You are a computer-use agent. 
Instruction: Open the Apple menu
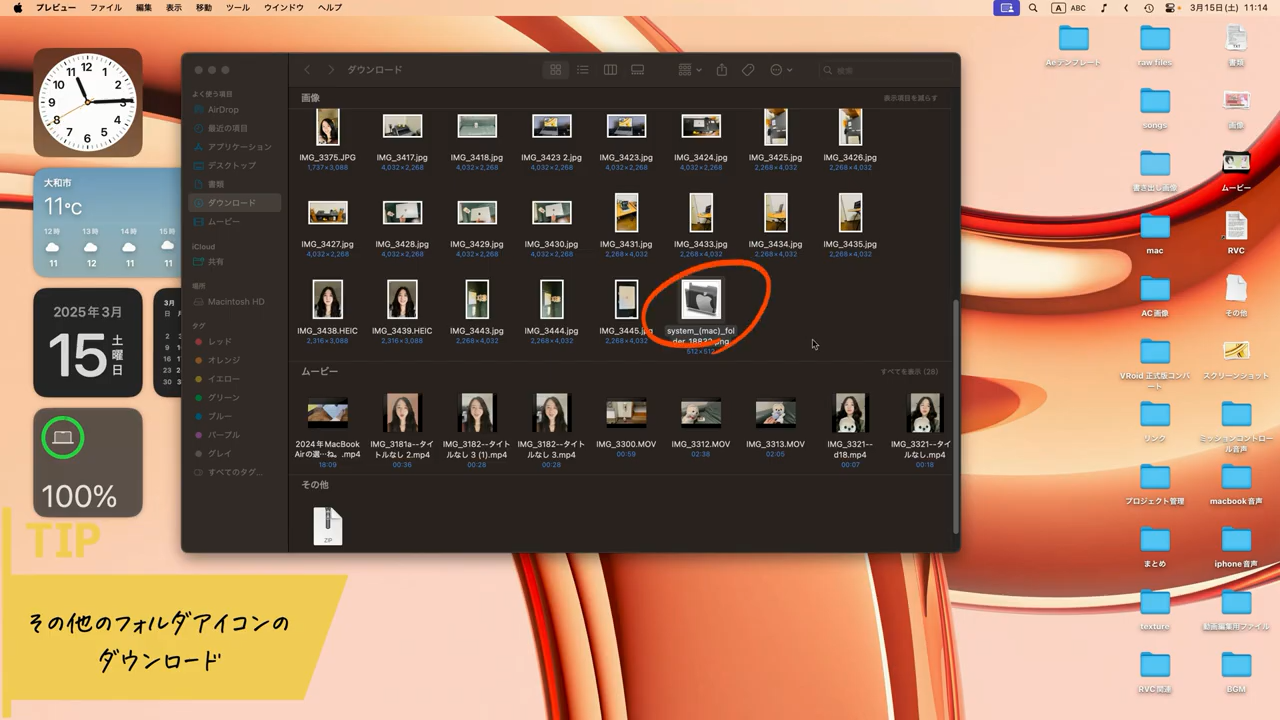(17, 8)
